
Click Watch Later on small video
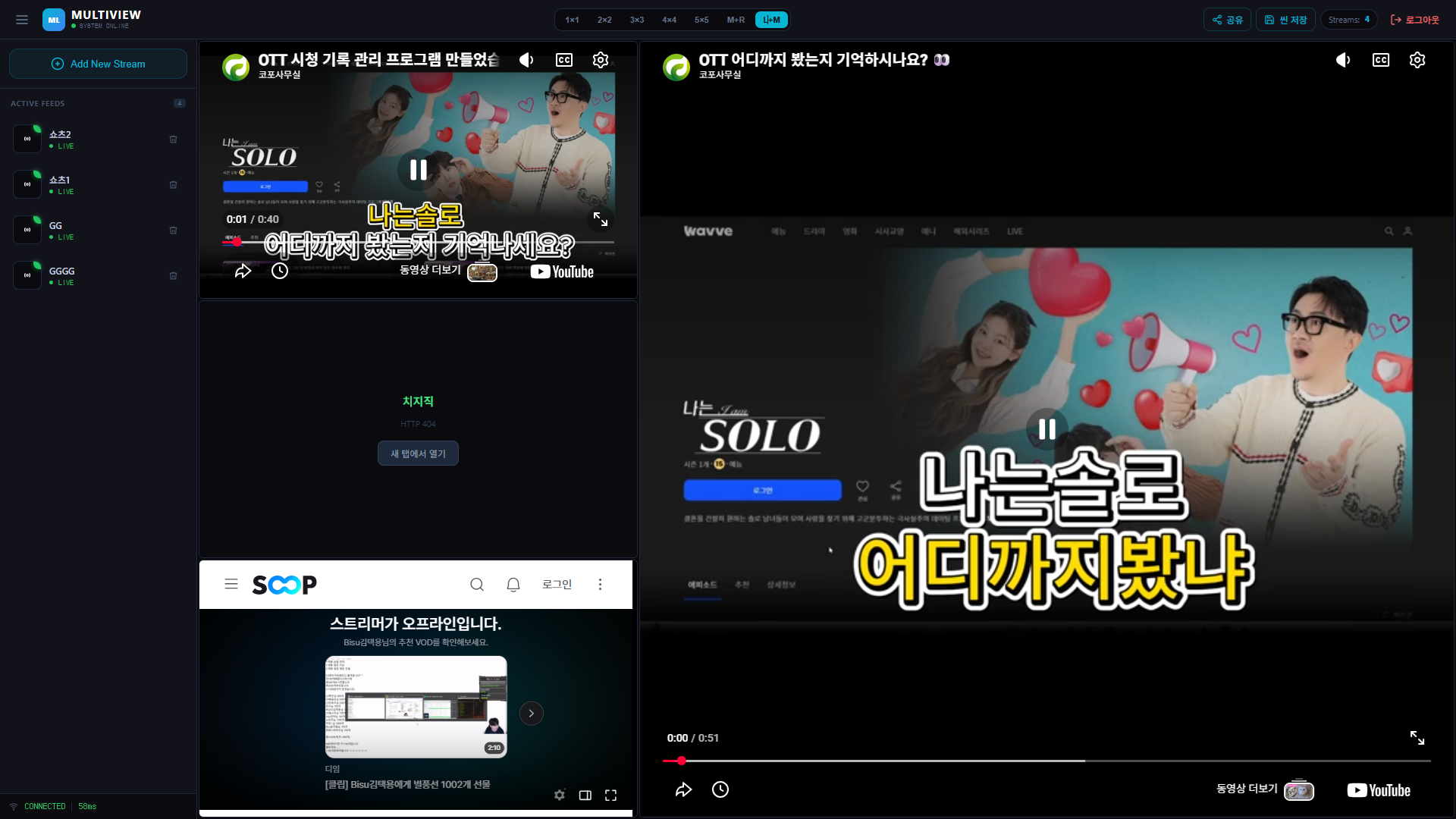click(280, 271)
